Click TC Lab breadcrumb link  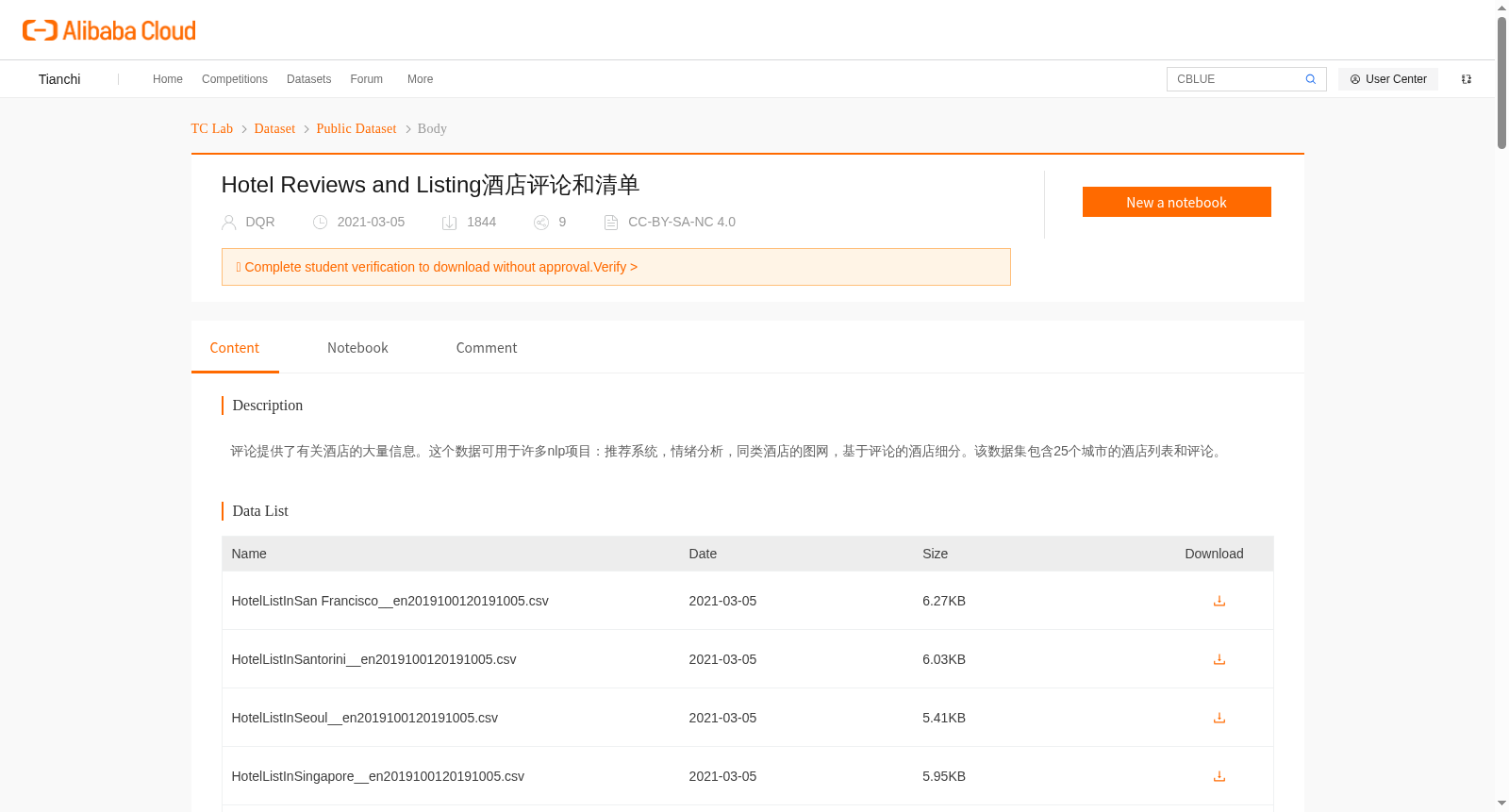(212, 128)
